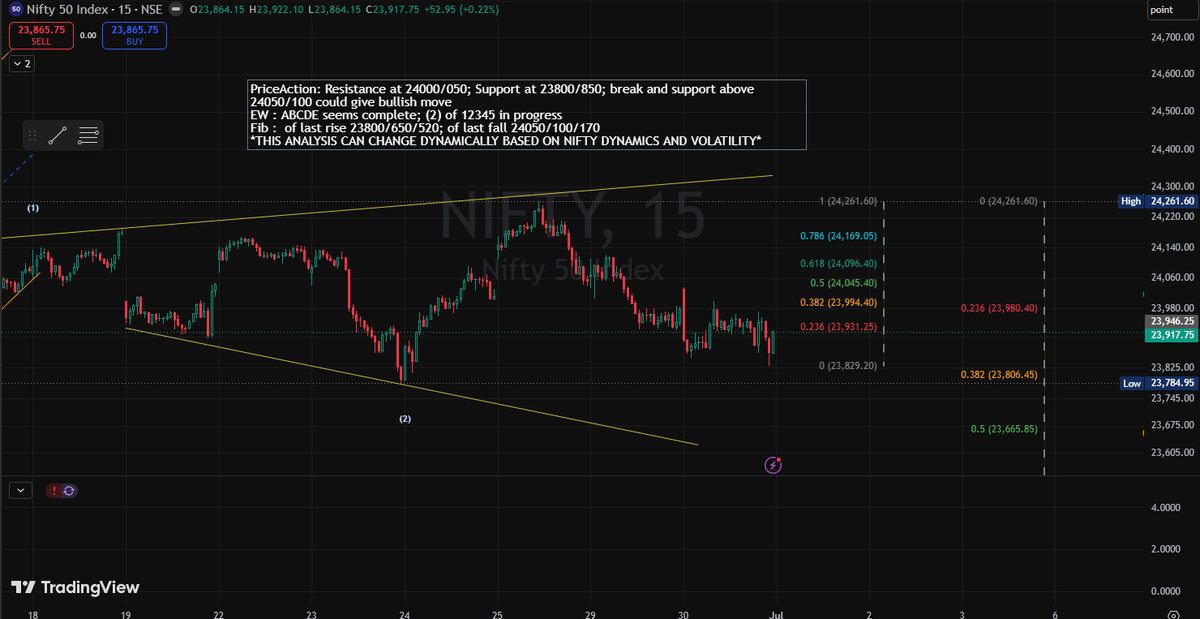Image resolution: width=1200 pixels, height=619 pixels.
Task: Click the purple refresh sync icon
Action: 70,491
